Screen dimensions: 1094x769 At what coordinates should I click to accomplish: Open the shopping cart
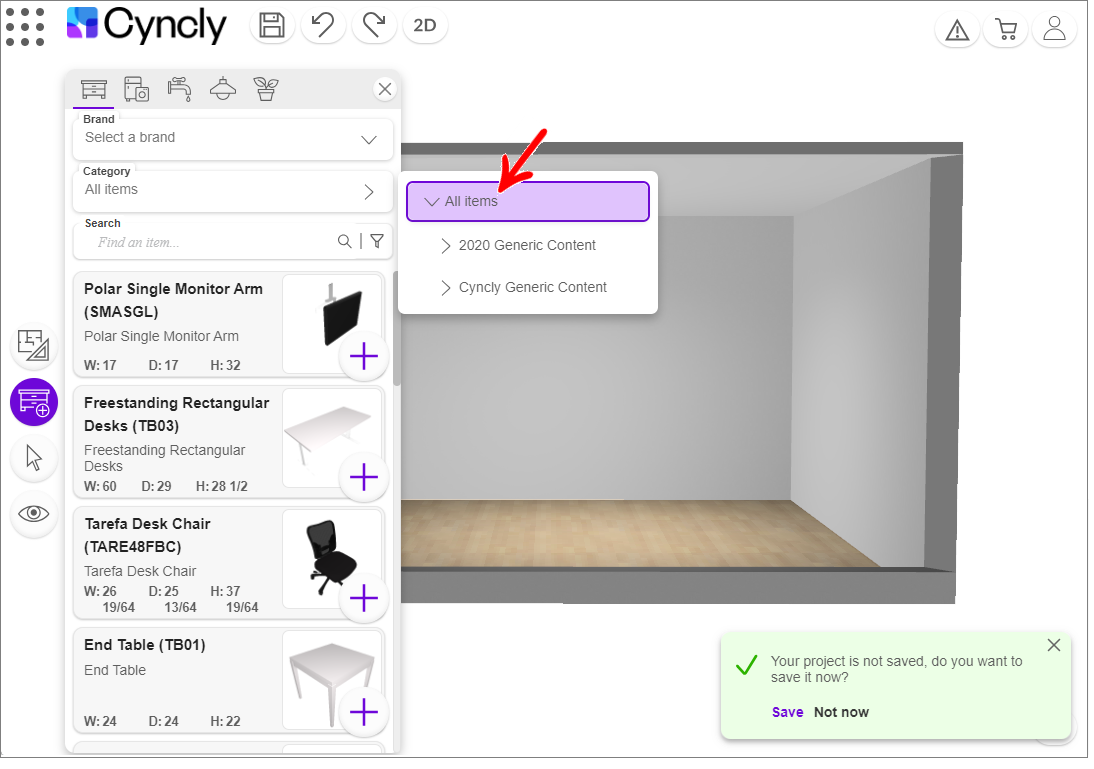tap(1006, 30)
